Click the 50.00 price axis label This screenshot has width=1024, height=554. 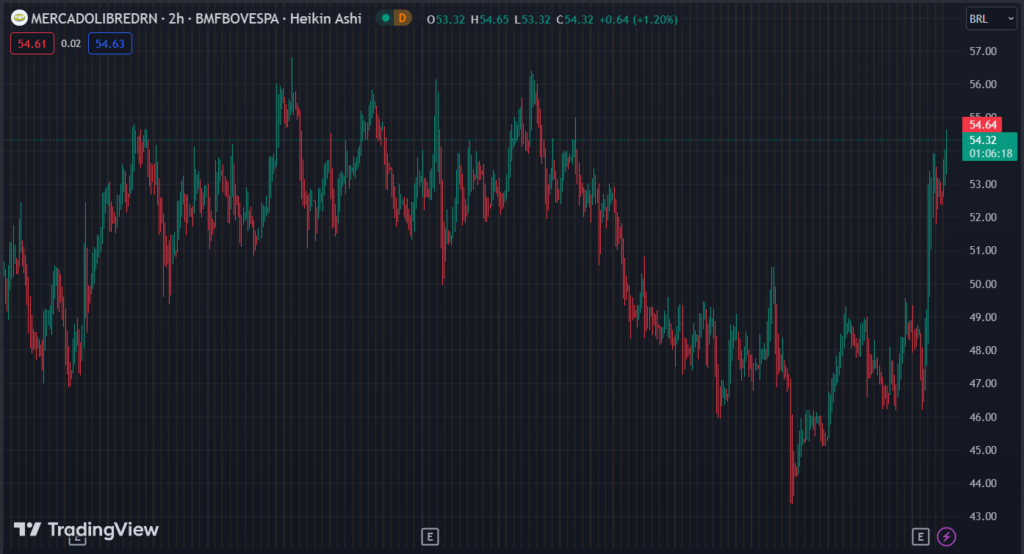pos(983,284)
